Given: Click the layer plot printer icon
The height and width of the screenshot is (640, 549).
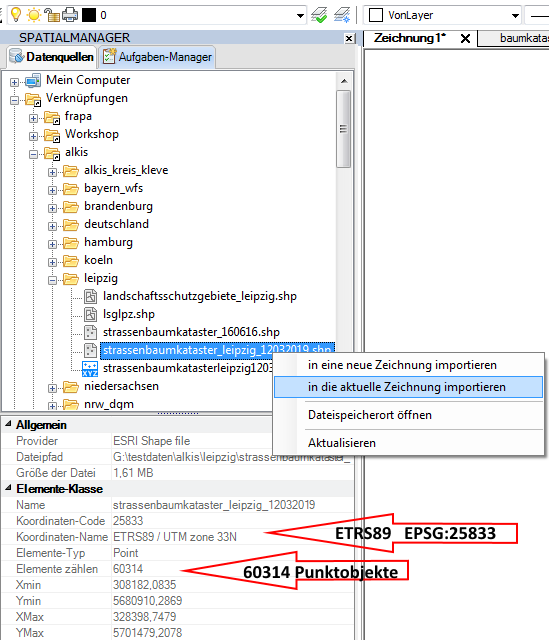Looking at the screenshot, I should point(70,15).
